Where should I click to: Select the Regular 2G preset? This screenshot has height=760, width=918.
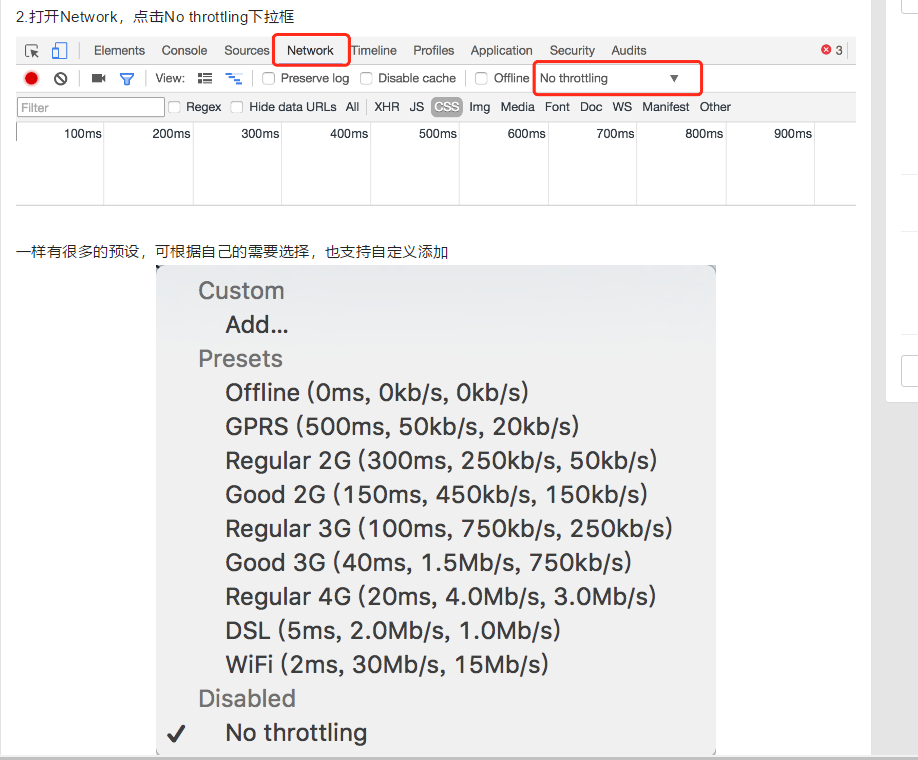tap(441, 460)
